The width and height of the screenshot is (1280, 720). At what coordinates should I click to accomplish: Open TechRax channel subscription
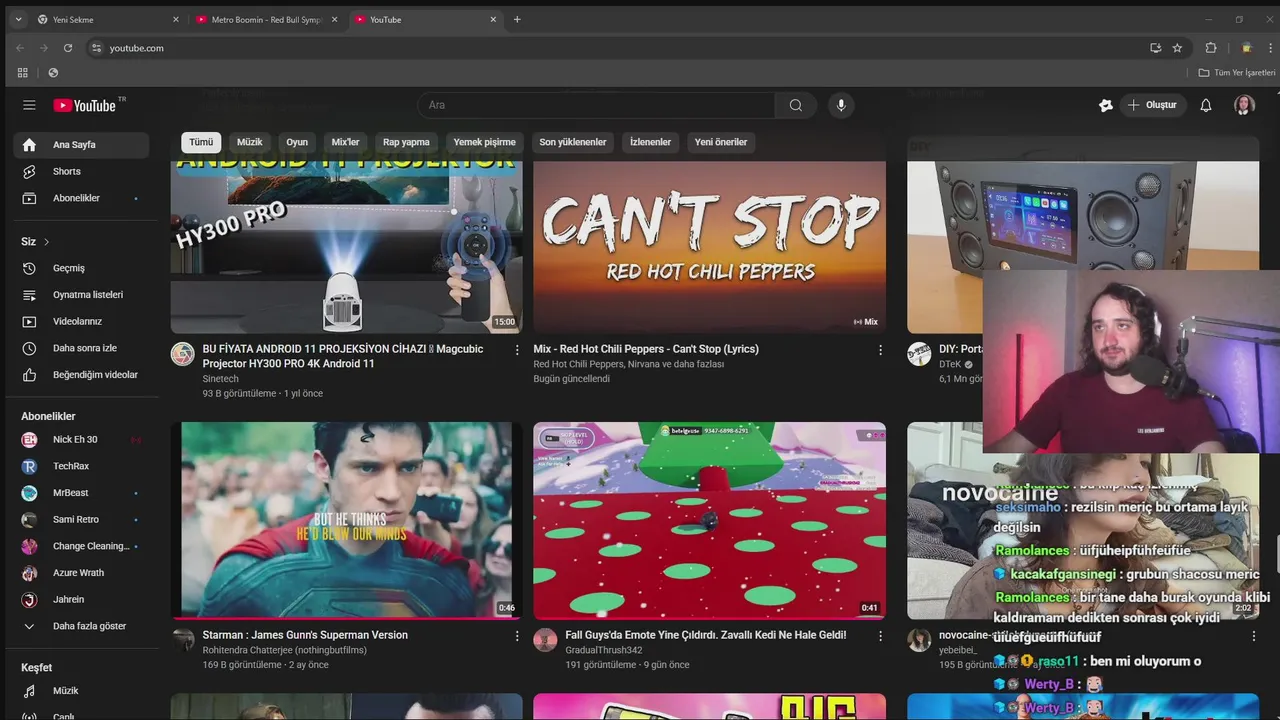(x=81, y=466)
